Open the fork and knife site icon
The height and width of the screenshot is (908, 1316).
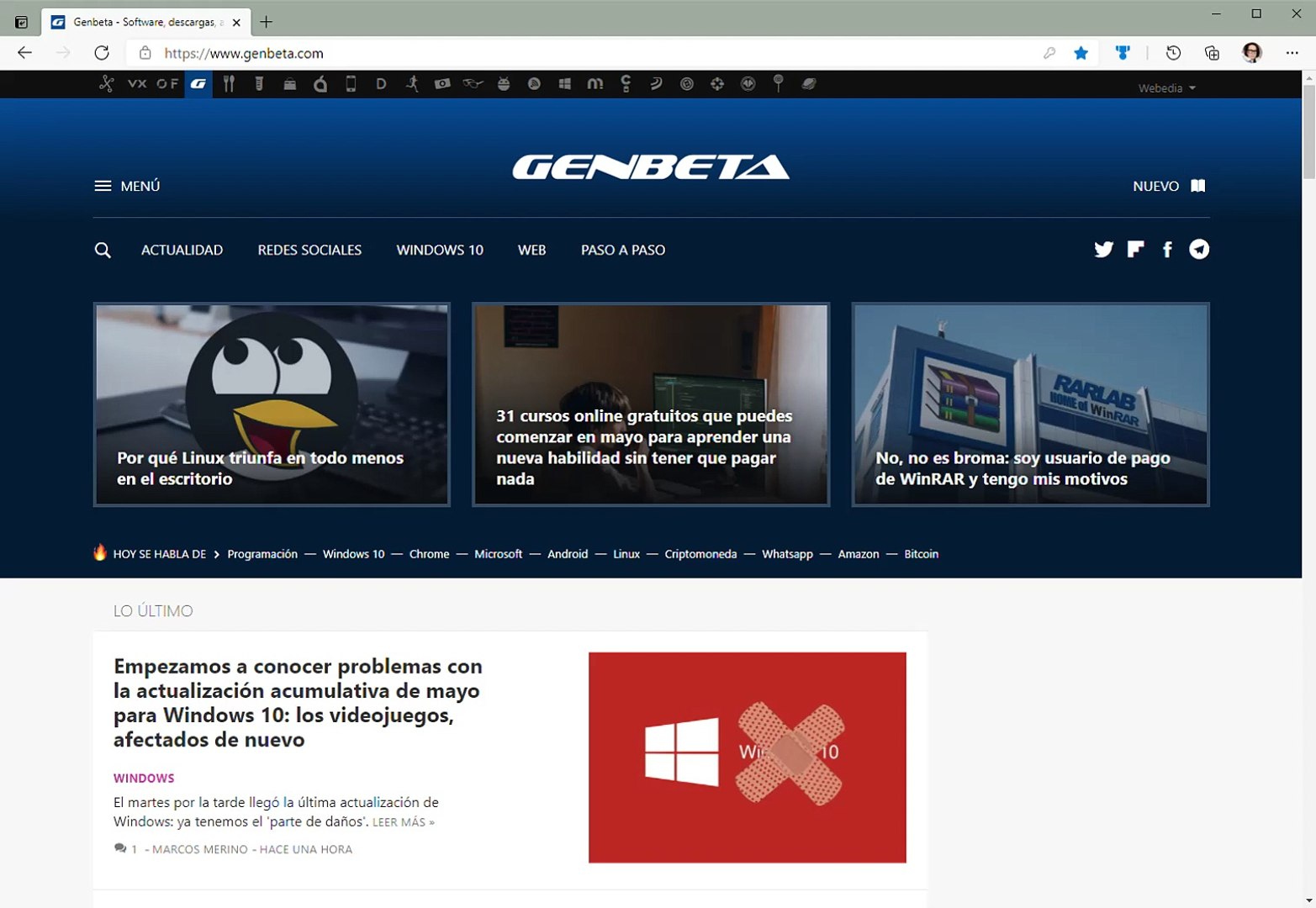[x=229, y=83]
